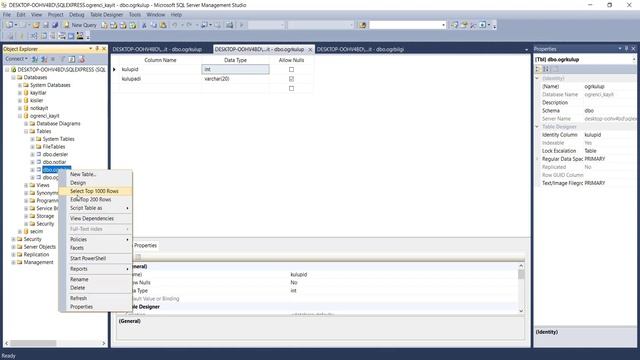Toggle Allow Nulls for kulupid column

point(291,69)
